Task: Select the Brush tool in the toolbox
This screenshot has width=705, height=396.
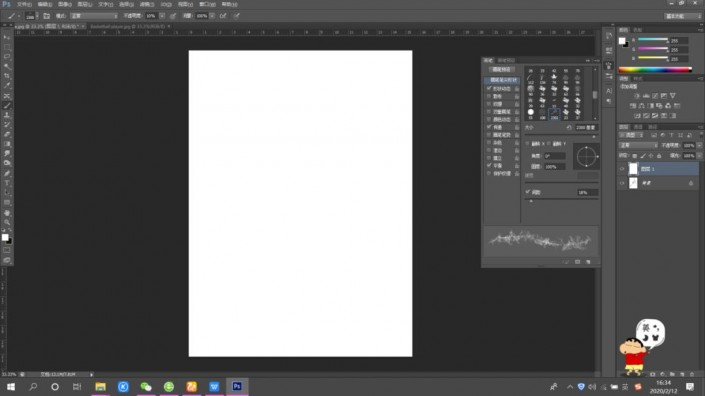Action: click(x=7, y=106)
